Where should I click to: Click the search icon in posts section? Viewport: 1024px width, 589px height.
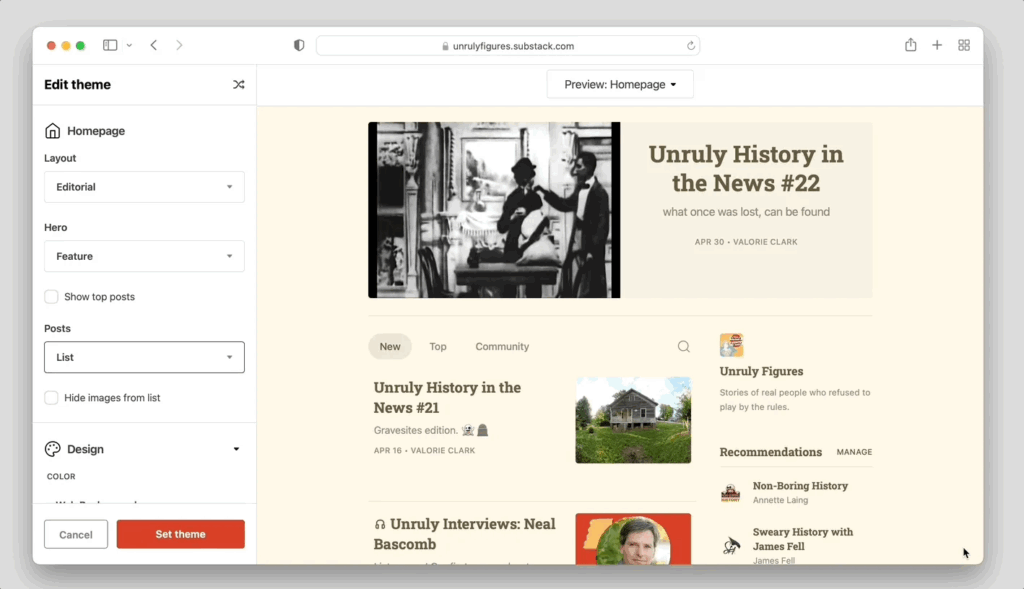tap(684, 347)
